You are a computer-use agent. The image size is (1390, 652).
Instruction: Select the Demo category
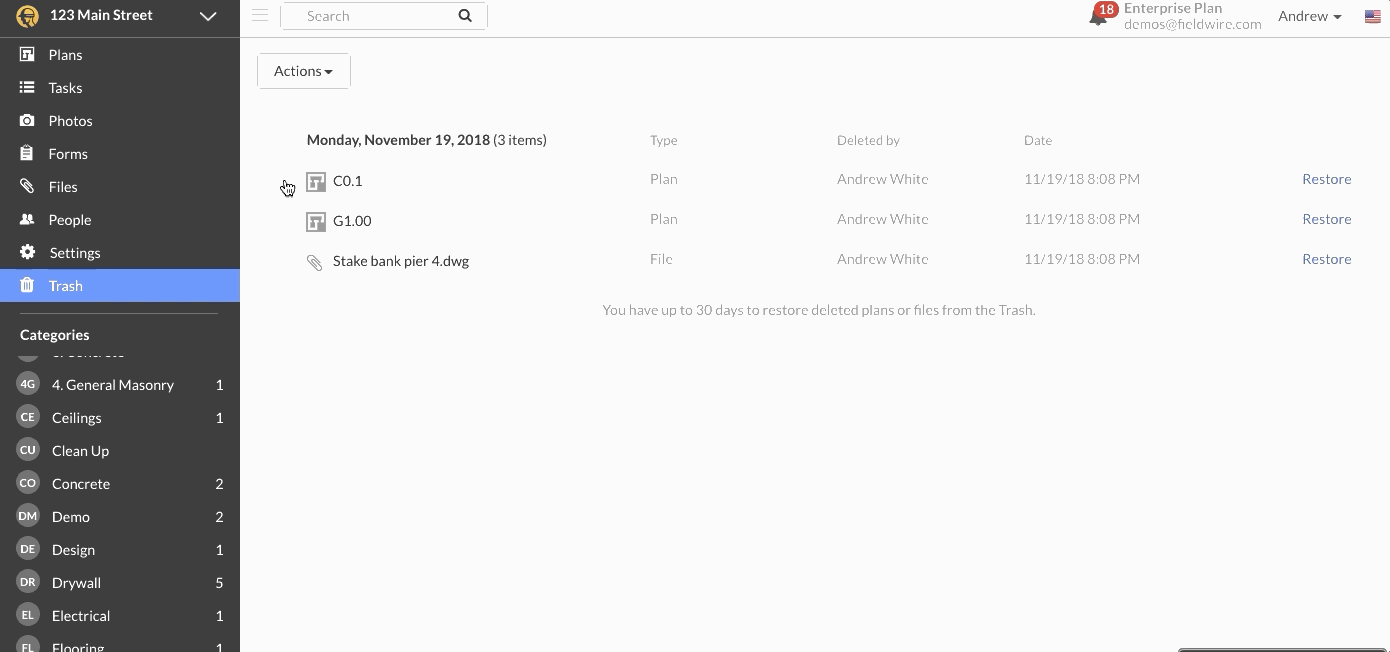120,517
